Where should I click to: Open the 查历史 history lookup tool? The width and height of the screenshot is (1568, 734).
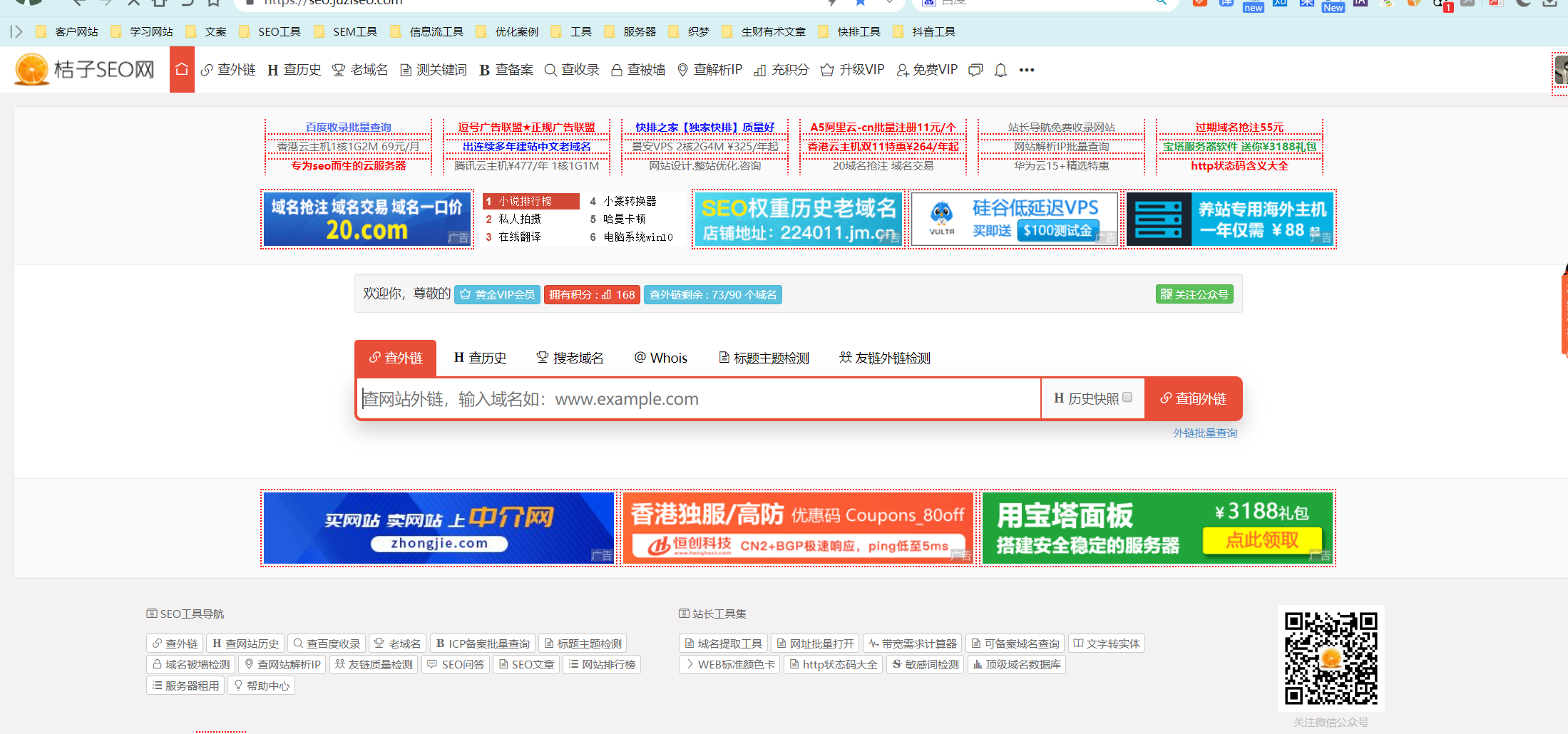pyautogui.click(x=294, y=69)
